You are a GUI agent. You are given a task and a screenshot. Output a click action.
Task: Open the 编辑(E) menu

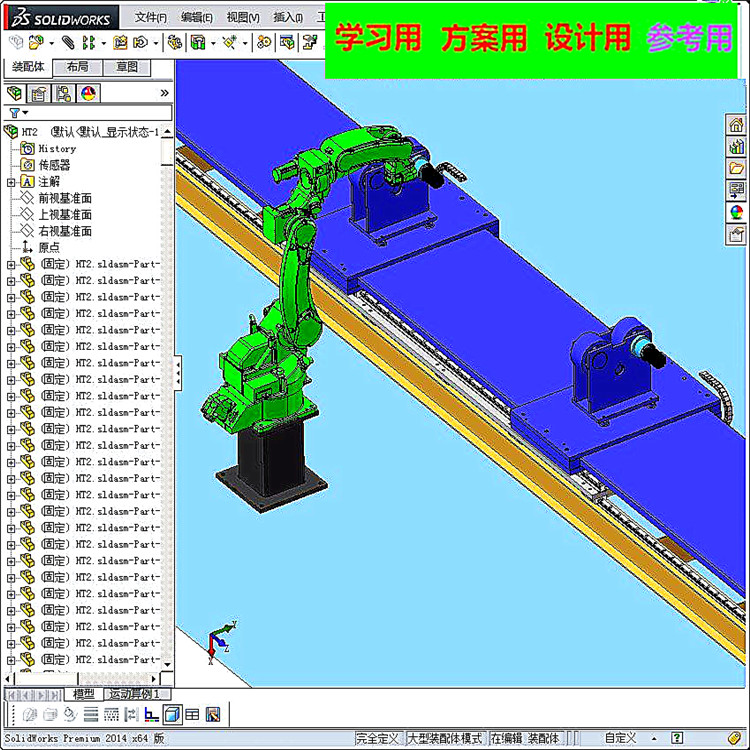point(197,17)
